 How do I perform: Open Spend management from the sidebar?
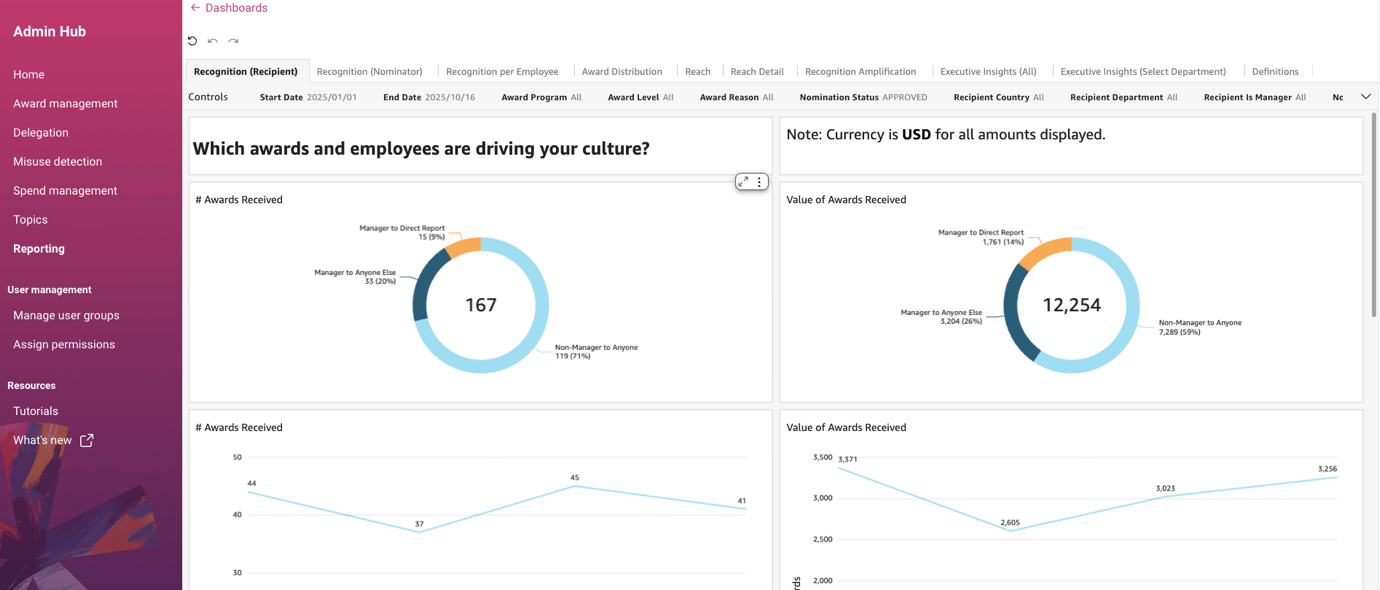(x=65, y=190)
